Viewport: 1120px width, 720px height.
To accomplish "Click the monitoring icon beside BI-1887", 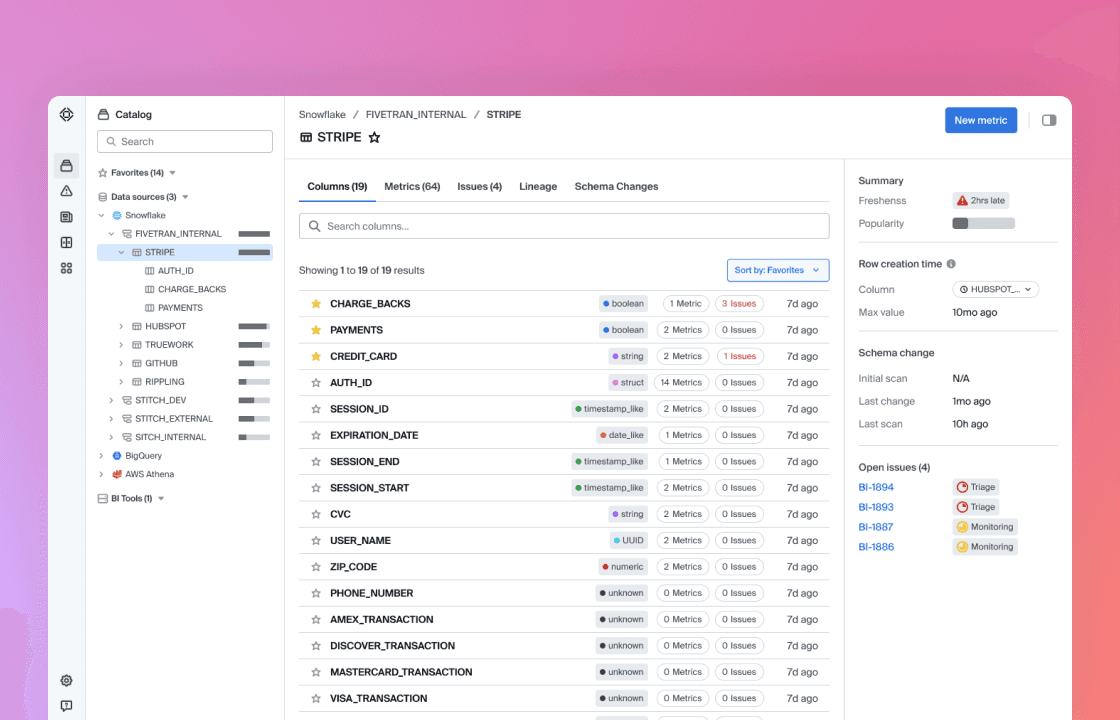I will tap(962, 527).
